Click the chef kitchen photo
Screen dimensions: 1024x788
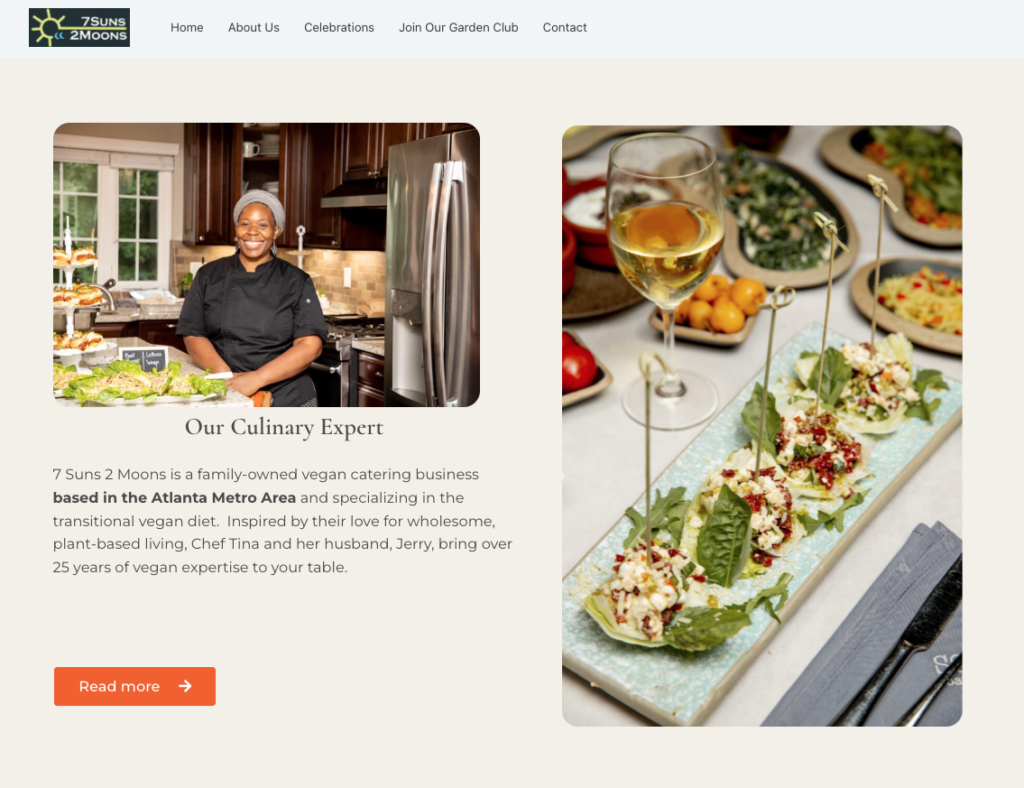tap(266, 264)
